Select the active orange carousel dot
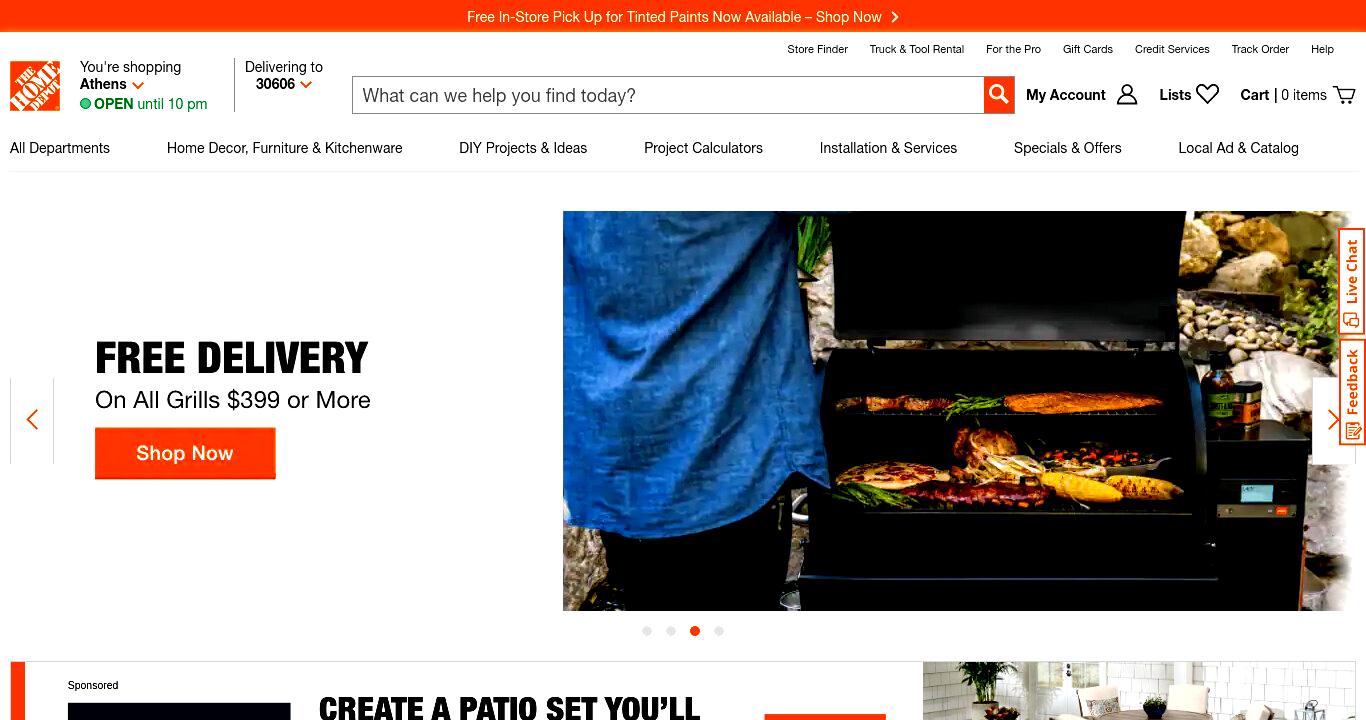 695,631
